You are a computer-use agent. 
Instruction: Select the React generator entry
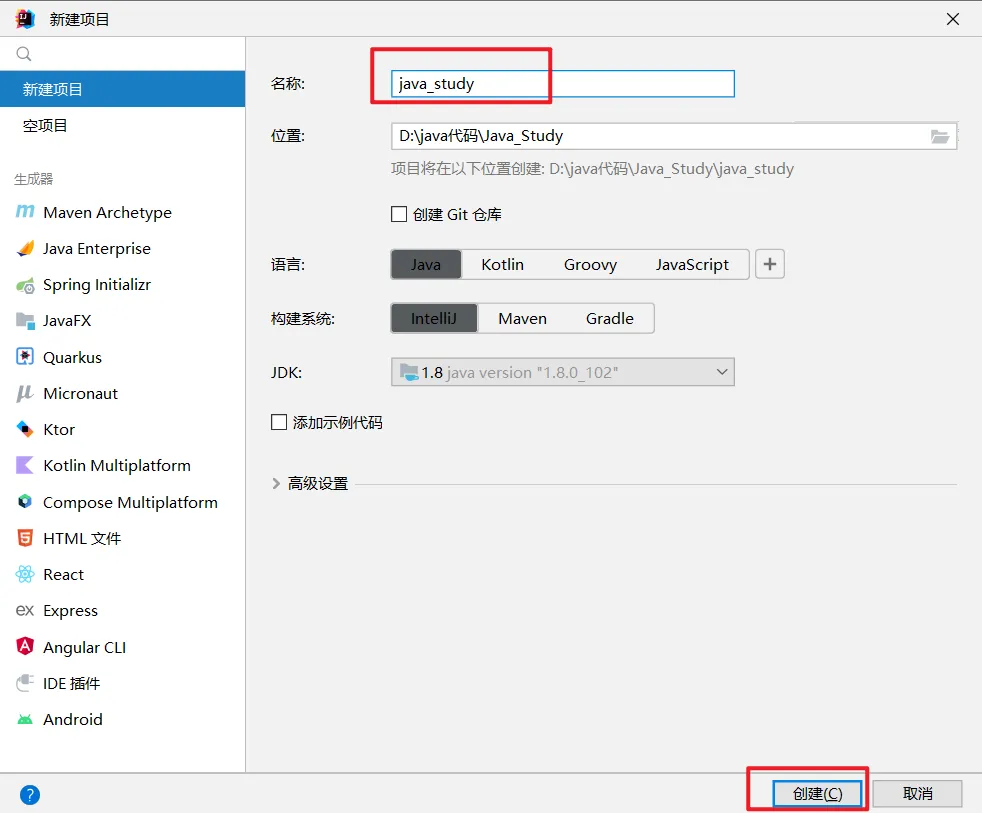tap(123, 574)
